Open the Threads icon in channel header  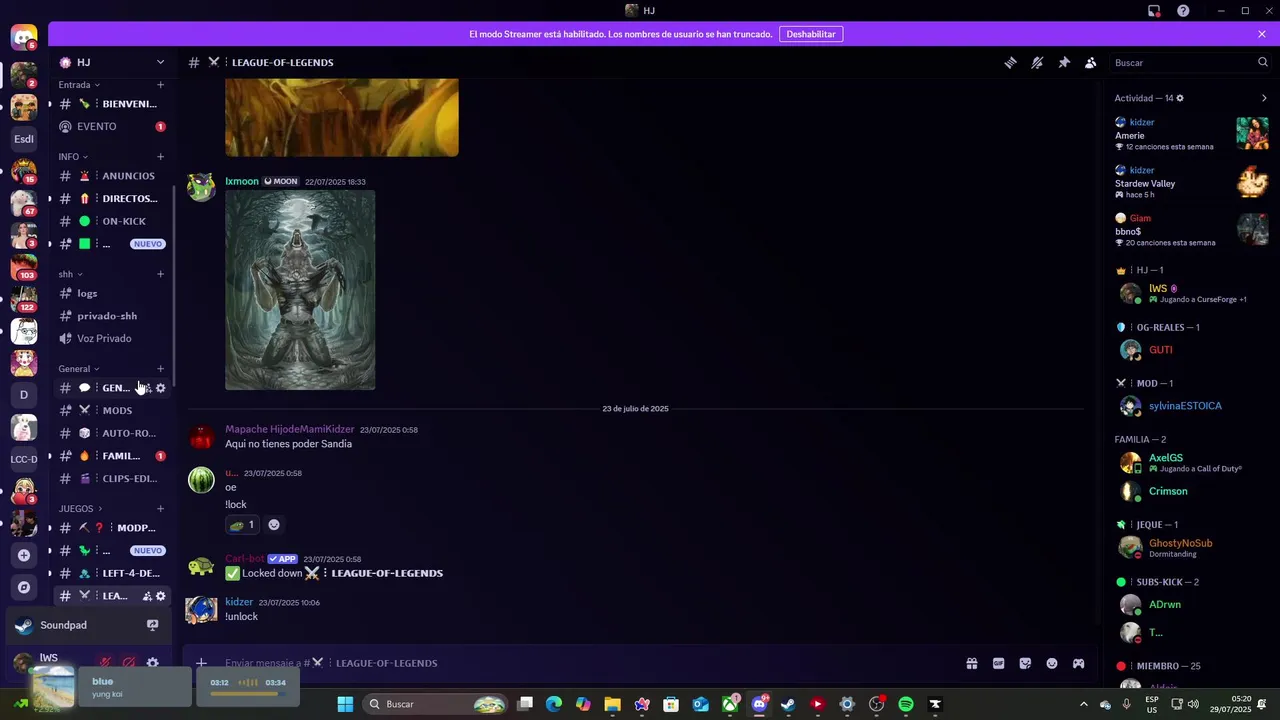(1010, 62)
